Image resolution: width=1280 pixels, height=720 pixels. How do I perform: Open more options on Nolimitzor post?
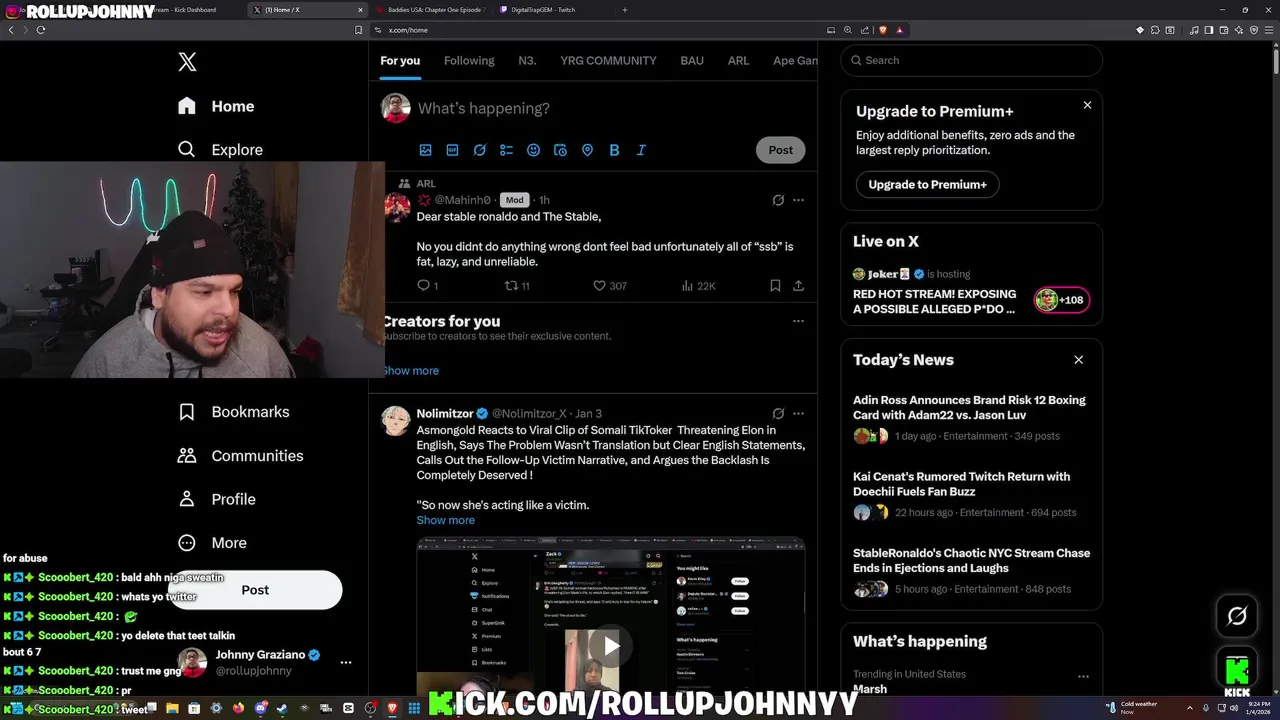point(798,413)
